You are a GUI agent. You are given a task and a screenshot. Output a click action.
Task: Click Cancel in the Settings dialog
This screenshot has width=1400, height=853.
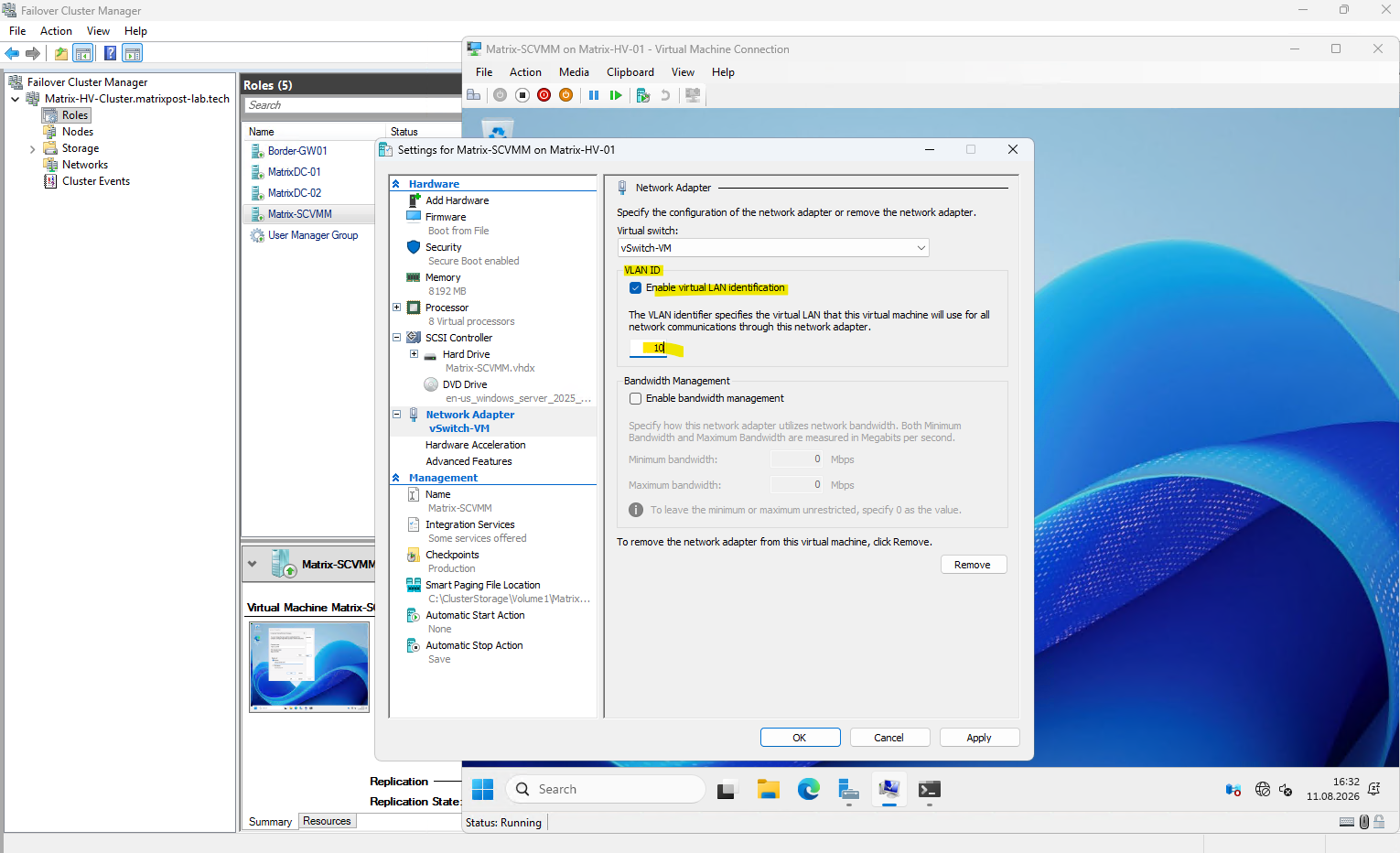889,738
